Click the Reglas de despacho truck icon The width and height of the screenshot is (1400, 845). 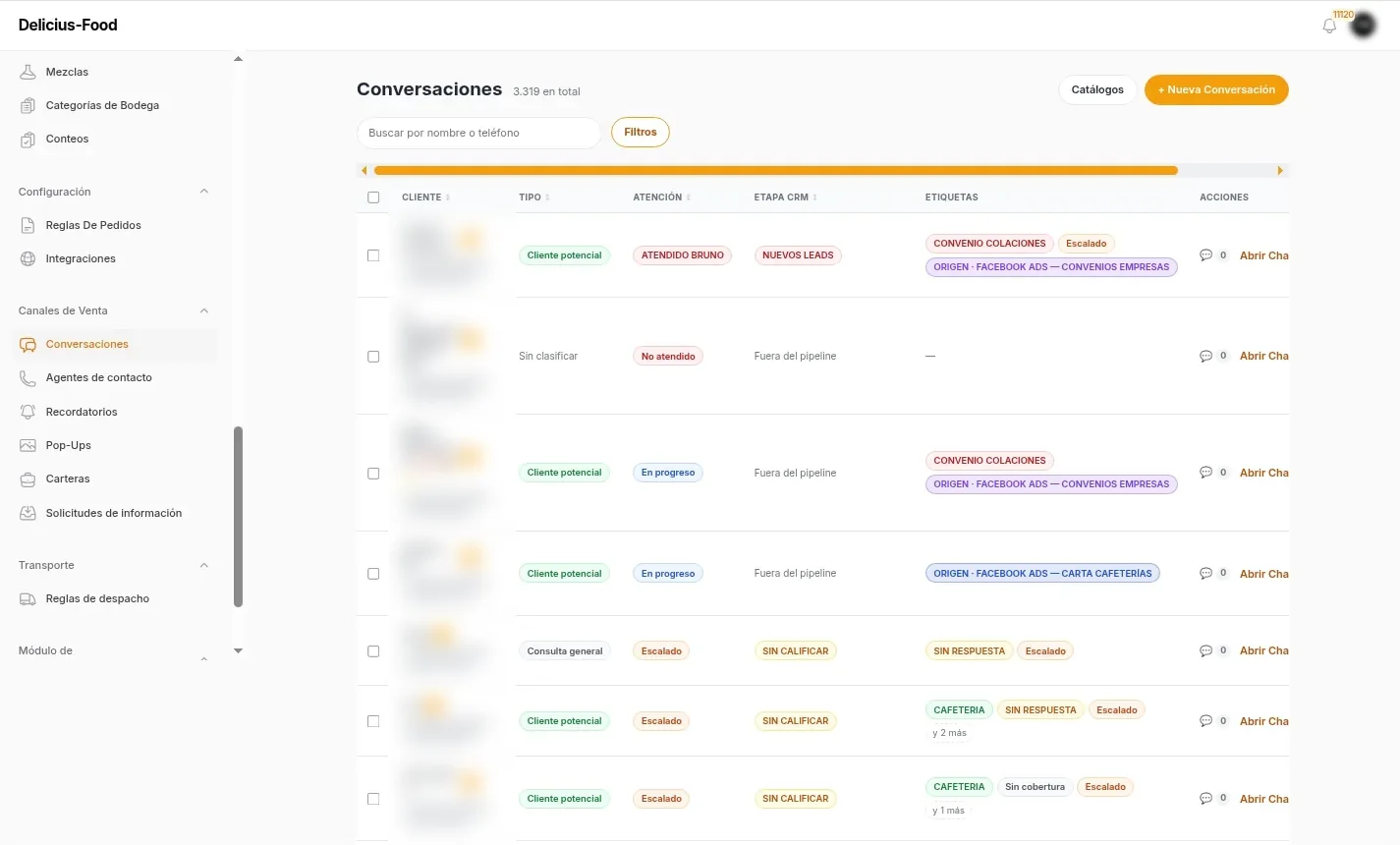pos(28,598)
